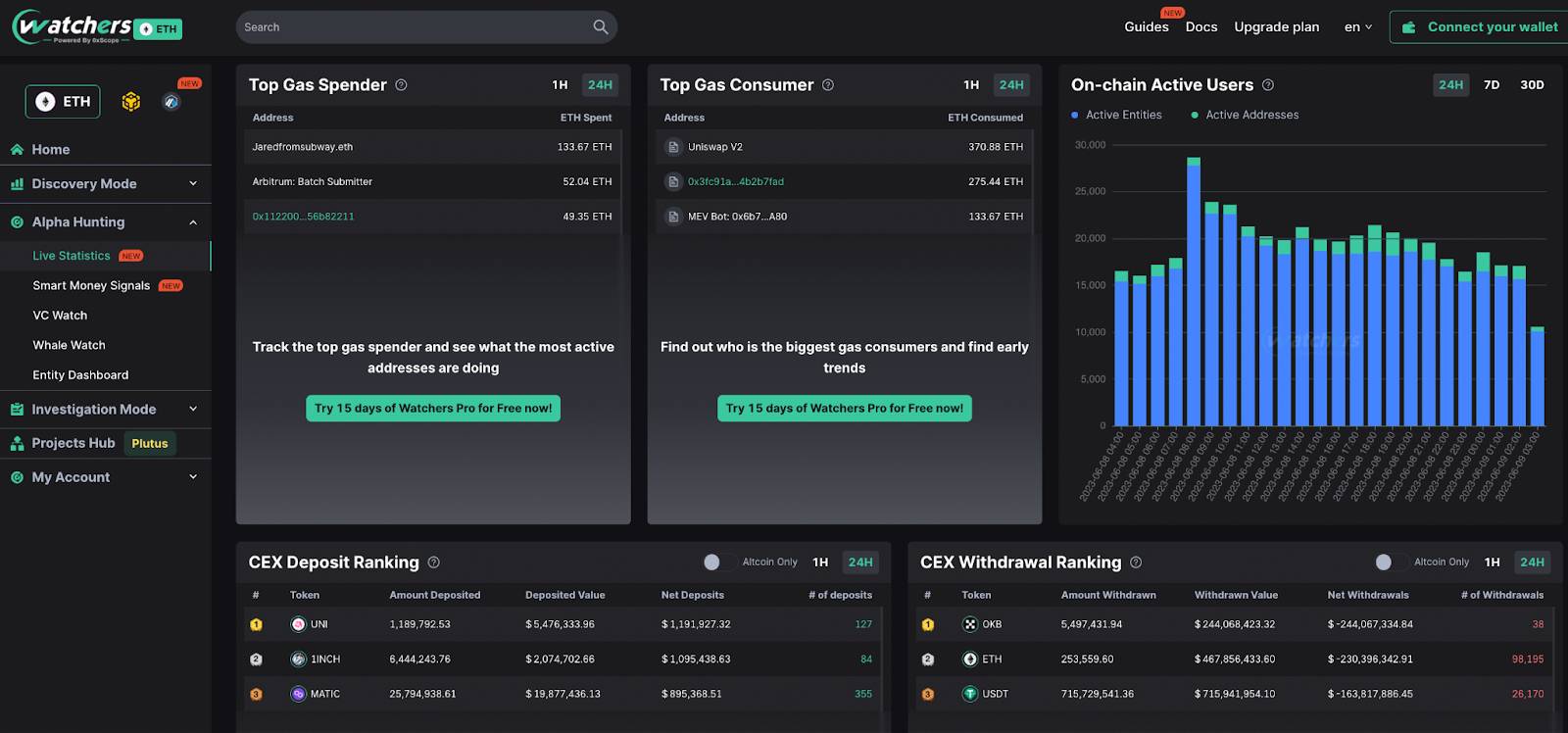Select 1H in Top Gas Consumer
Viewport: 1568px width, 733px height.
(x=971, y=85)
